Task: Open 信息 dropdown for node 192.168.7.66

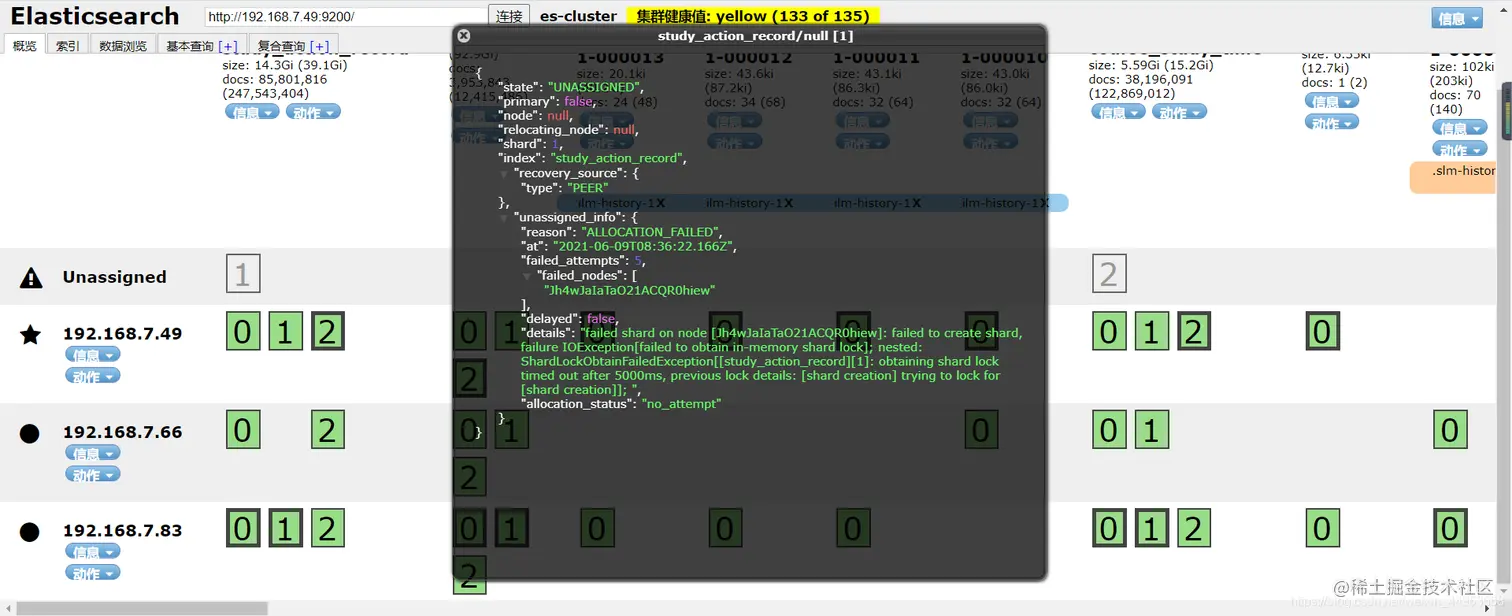Action: [x=93, y=453]
